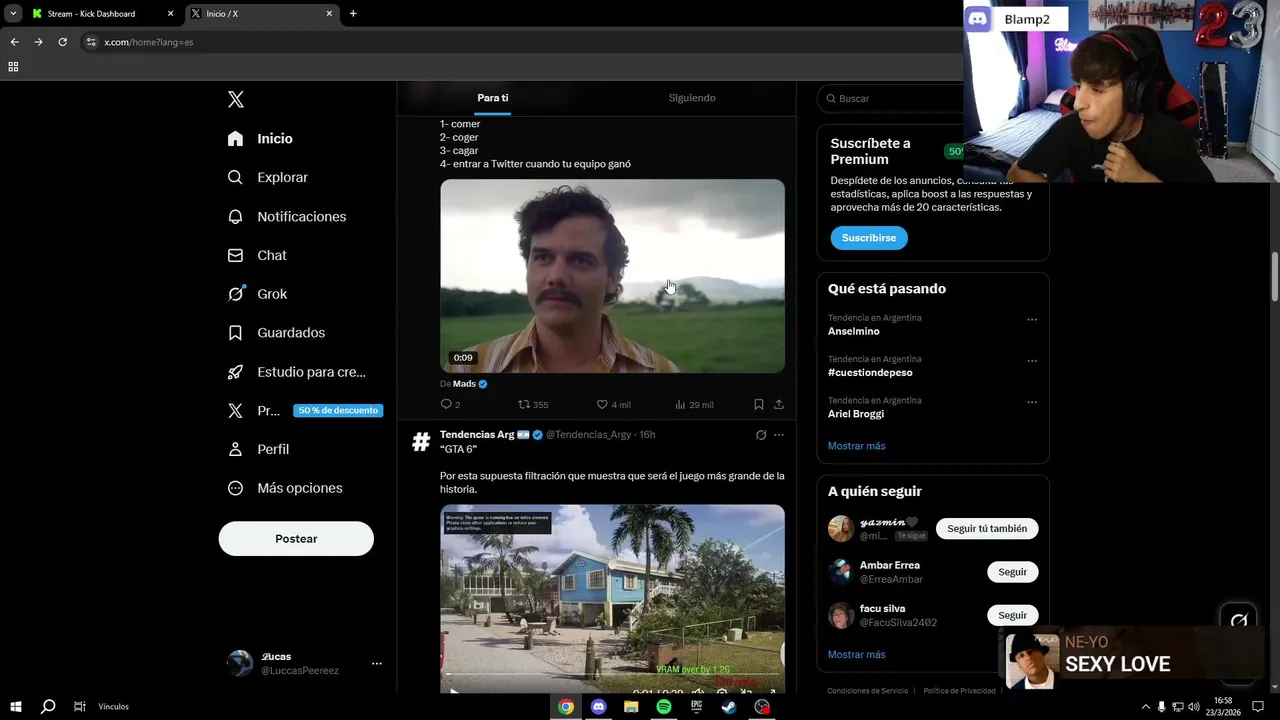Open Política de Privacidad link
The width and height of the screenshot is (1280, 720).
[x=959, y=691]
